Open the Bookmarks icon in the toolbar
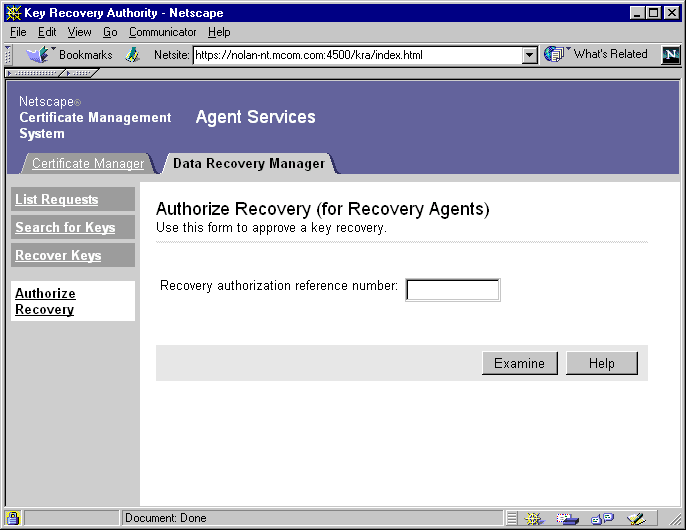Screen dimensions: 686x530 (x=38, y=55)
